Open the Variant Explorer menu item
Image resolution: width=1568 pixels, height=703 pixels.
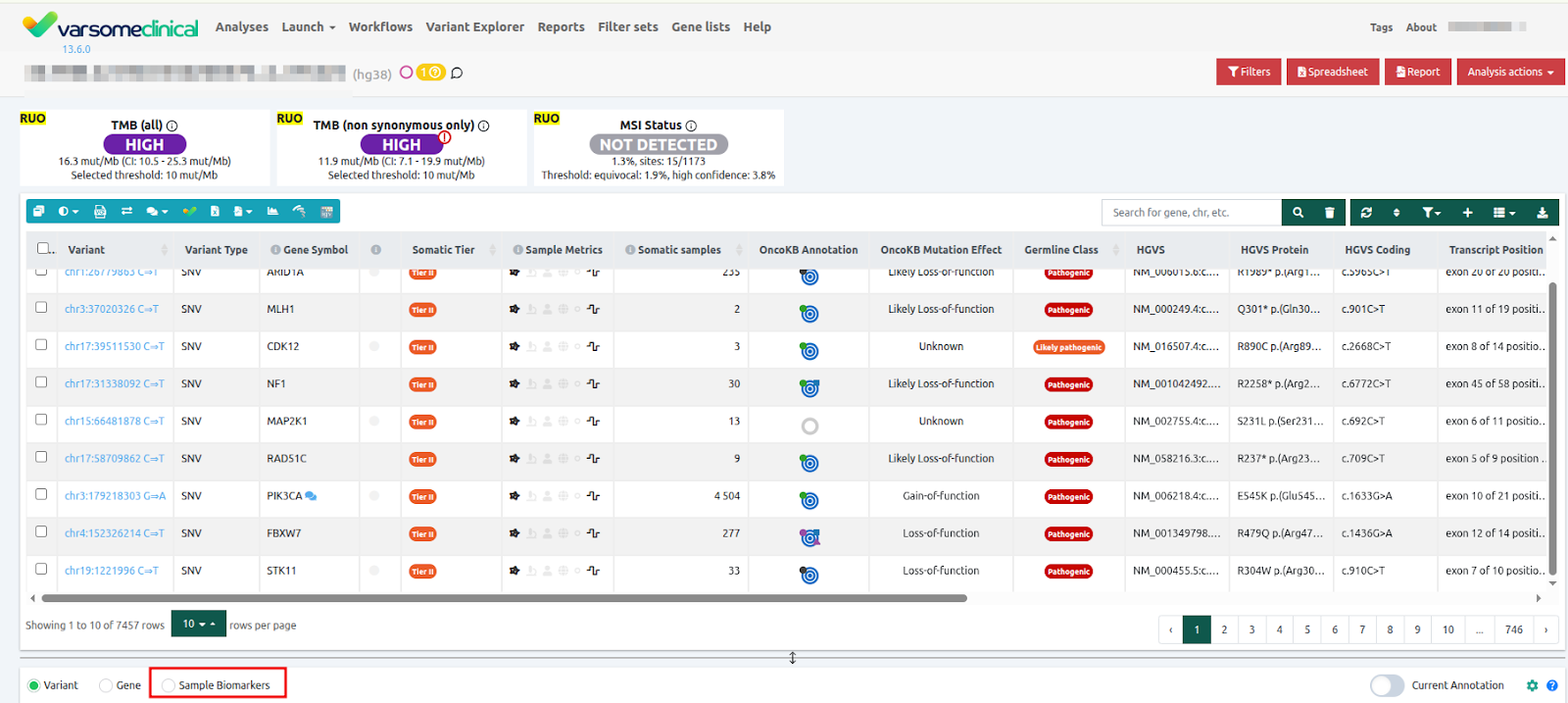click(x=474, y=27)
